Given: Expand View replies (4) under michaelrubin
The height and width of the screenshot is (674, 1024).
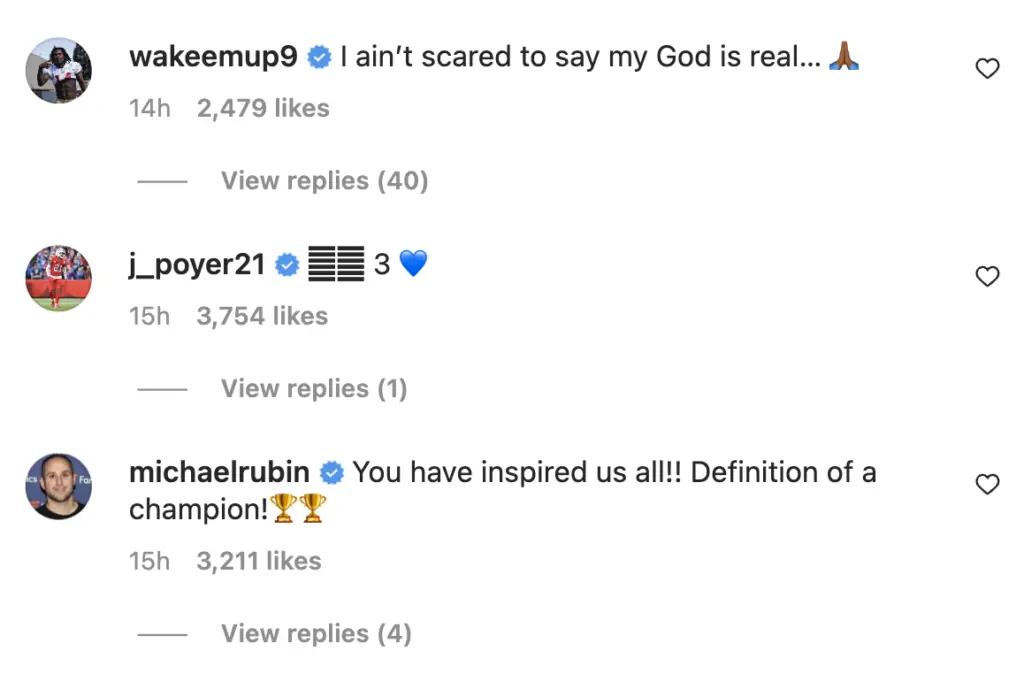Looking at the screenshot, I should [x=316, y=634].
